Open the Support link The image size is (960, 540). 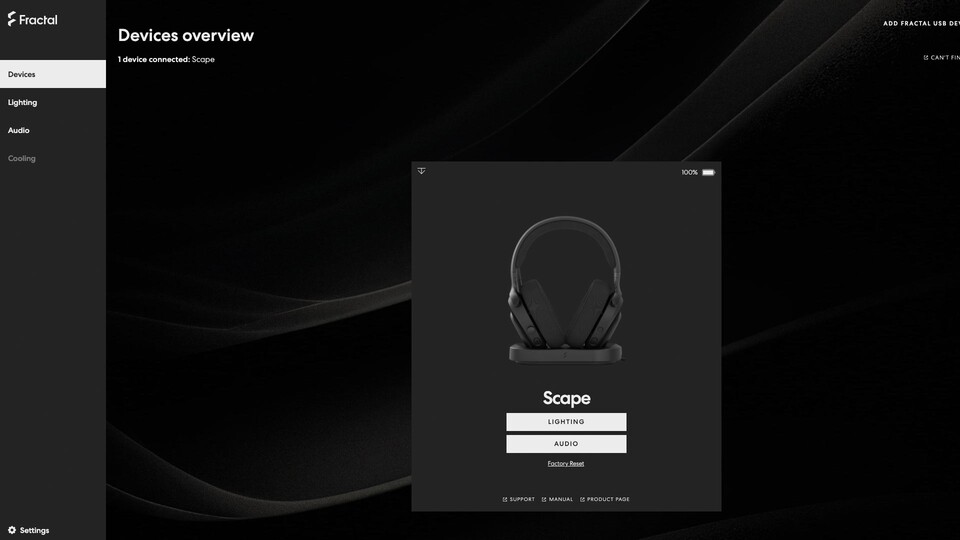coord(519,500)
